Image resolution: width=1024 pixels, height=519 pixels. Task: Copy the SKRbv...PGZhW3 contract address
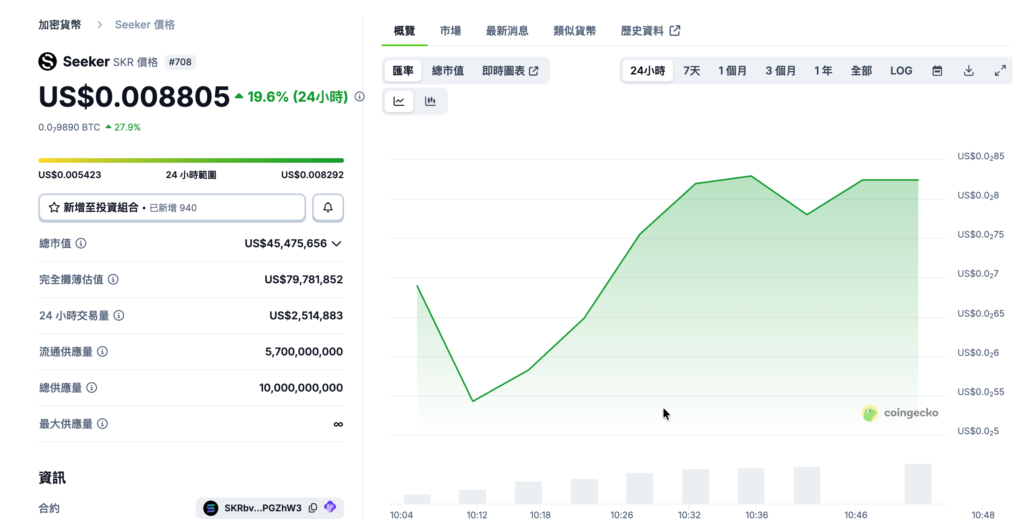313,508
